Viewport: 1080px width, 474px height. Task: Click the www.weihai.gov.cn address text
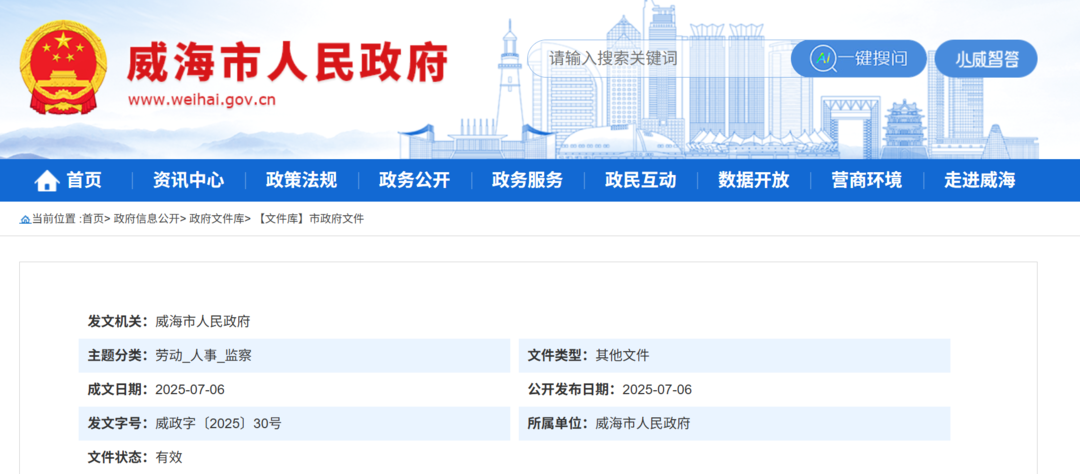point(201,100)
